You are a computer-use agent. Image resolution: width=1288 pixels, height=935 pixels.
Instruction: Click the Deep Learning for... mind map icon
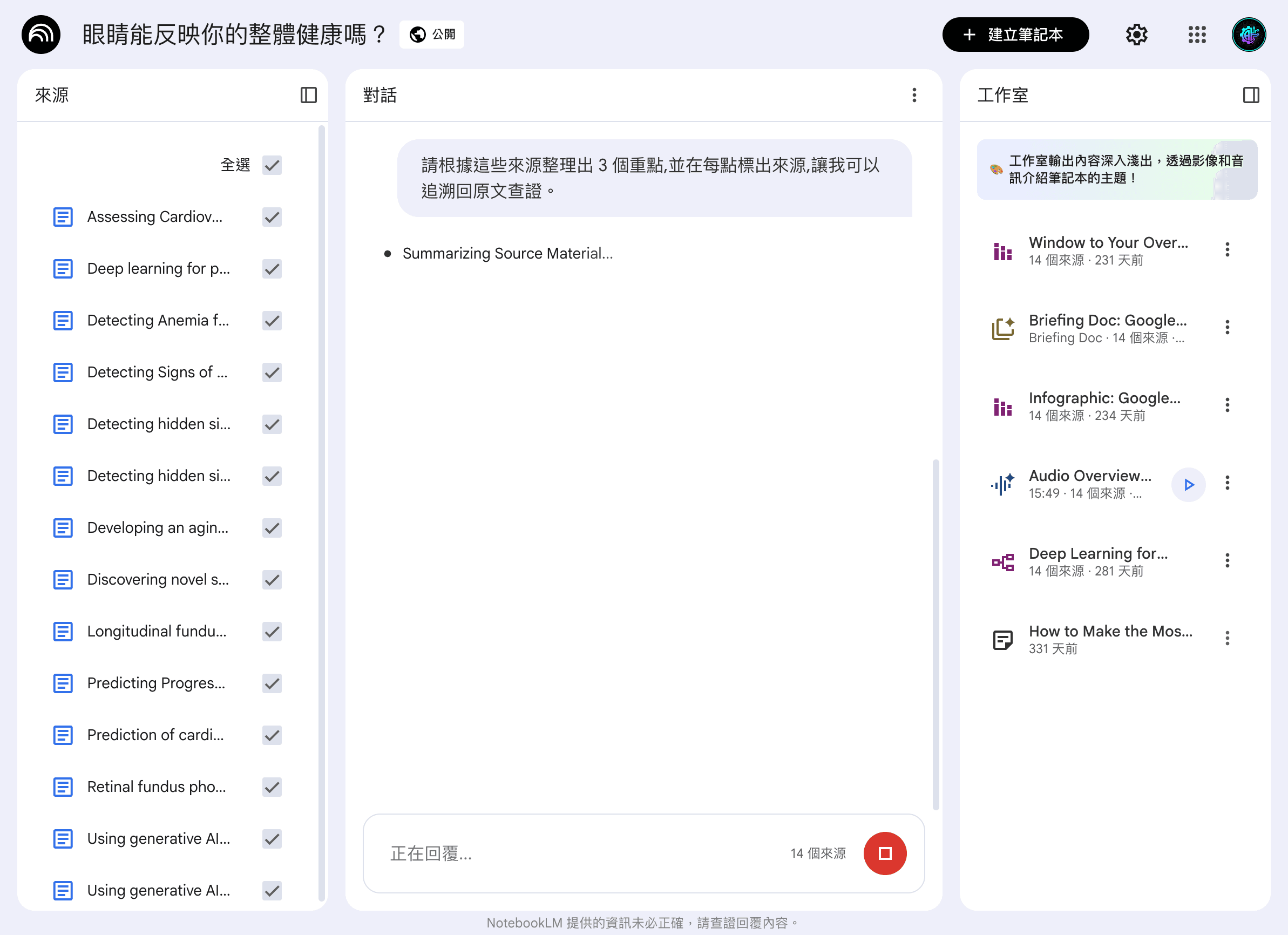[1002, 562]
